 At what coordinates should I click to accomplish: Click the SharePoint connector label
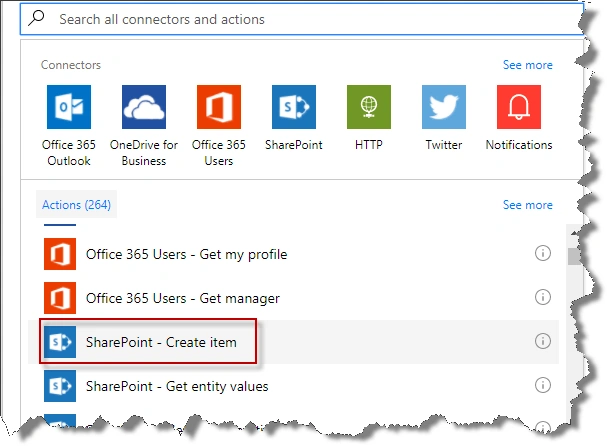(x=294, y=145)
